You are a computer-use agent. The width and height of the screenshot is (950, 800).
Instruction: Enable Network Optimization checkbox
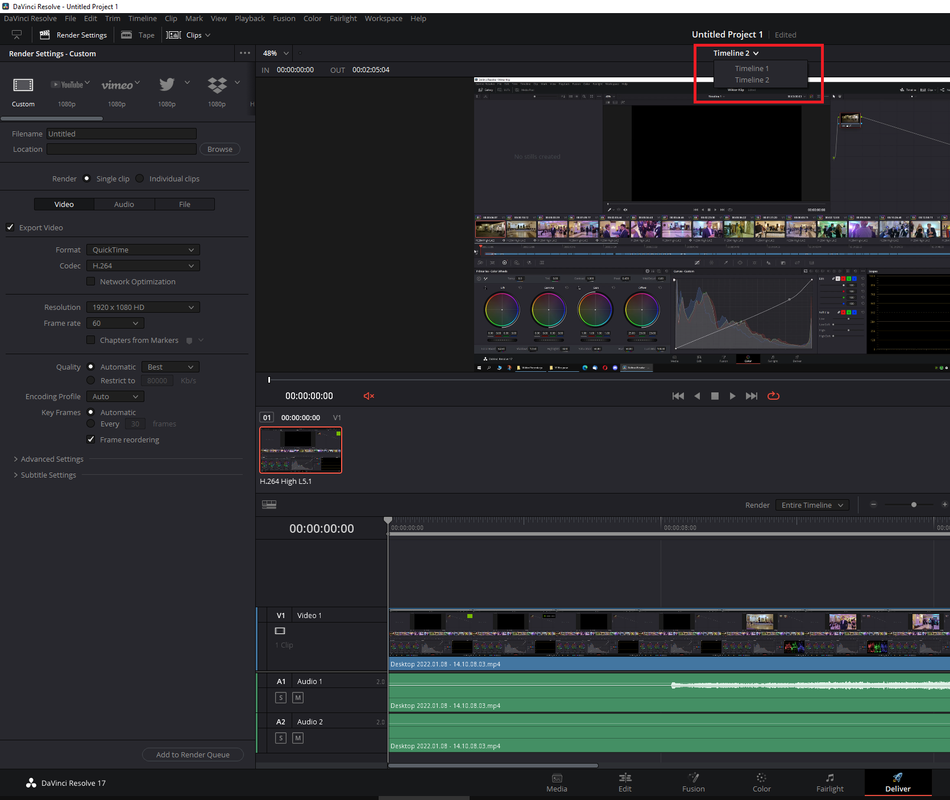(x=90, y=281)
